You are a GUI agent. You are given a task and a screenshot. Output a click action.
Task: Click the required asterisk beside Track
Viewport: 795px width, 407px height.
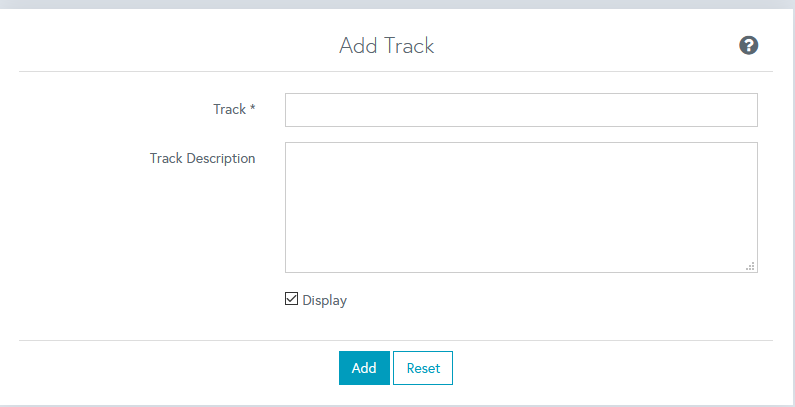(252, 109)
